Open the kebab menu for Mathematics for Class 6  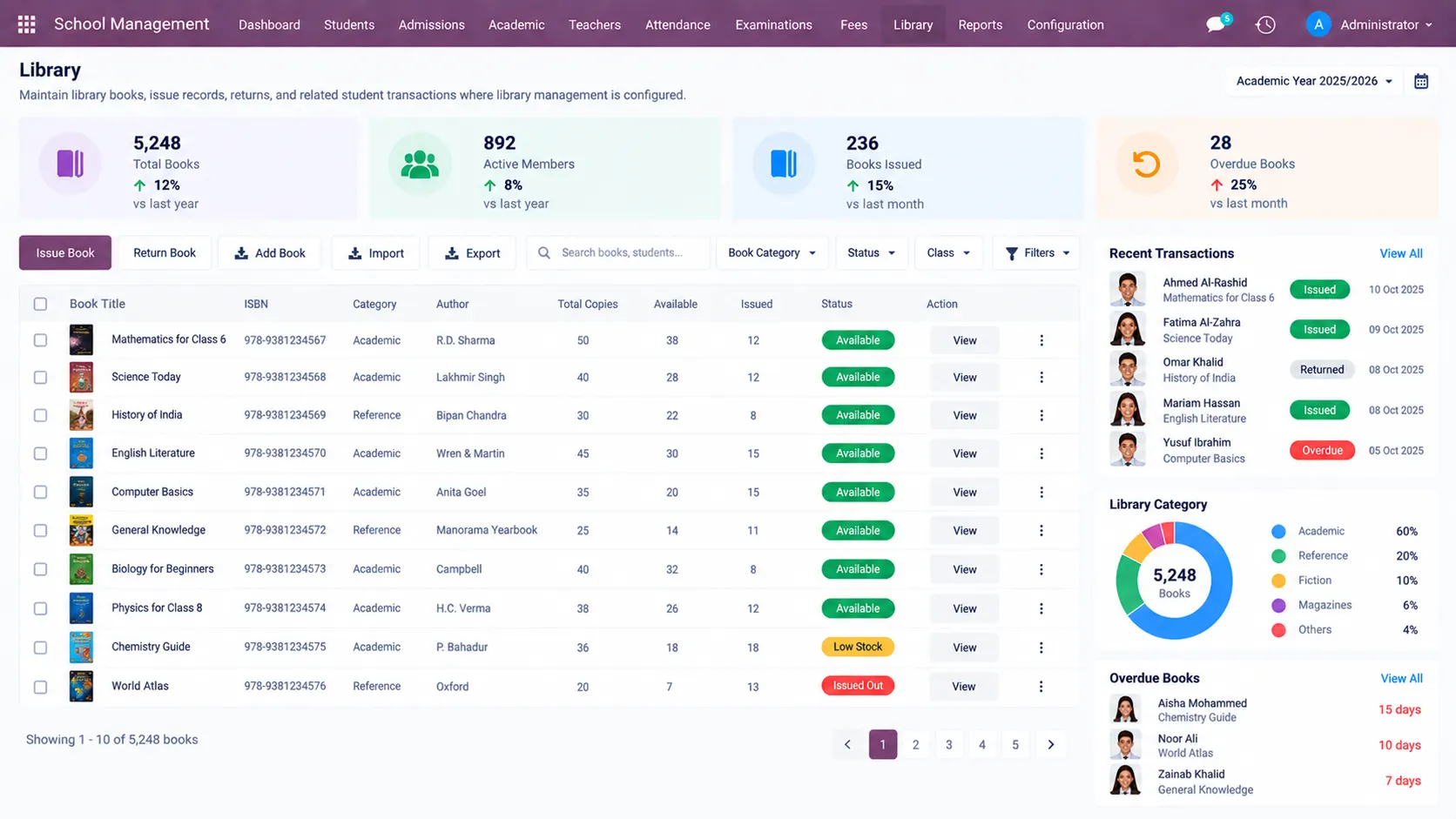[x=1041, y=340]
